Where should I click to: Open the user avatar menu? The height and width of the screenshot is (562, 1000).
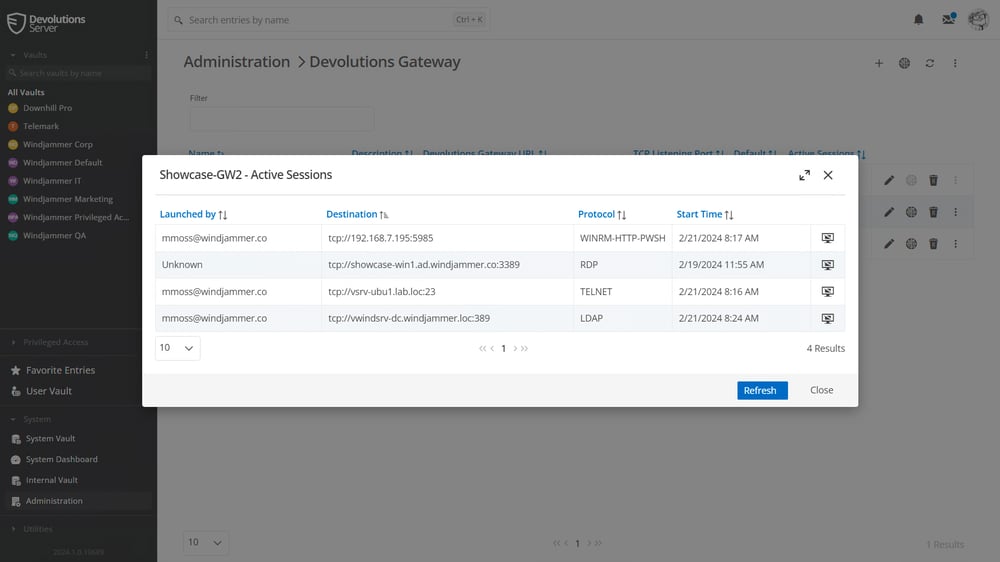pyautogui.click(x=978, y=20)
